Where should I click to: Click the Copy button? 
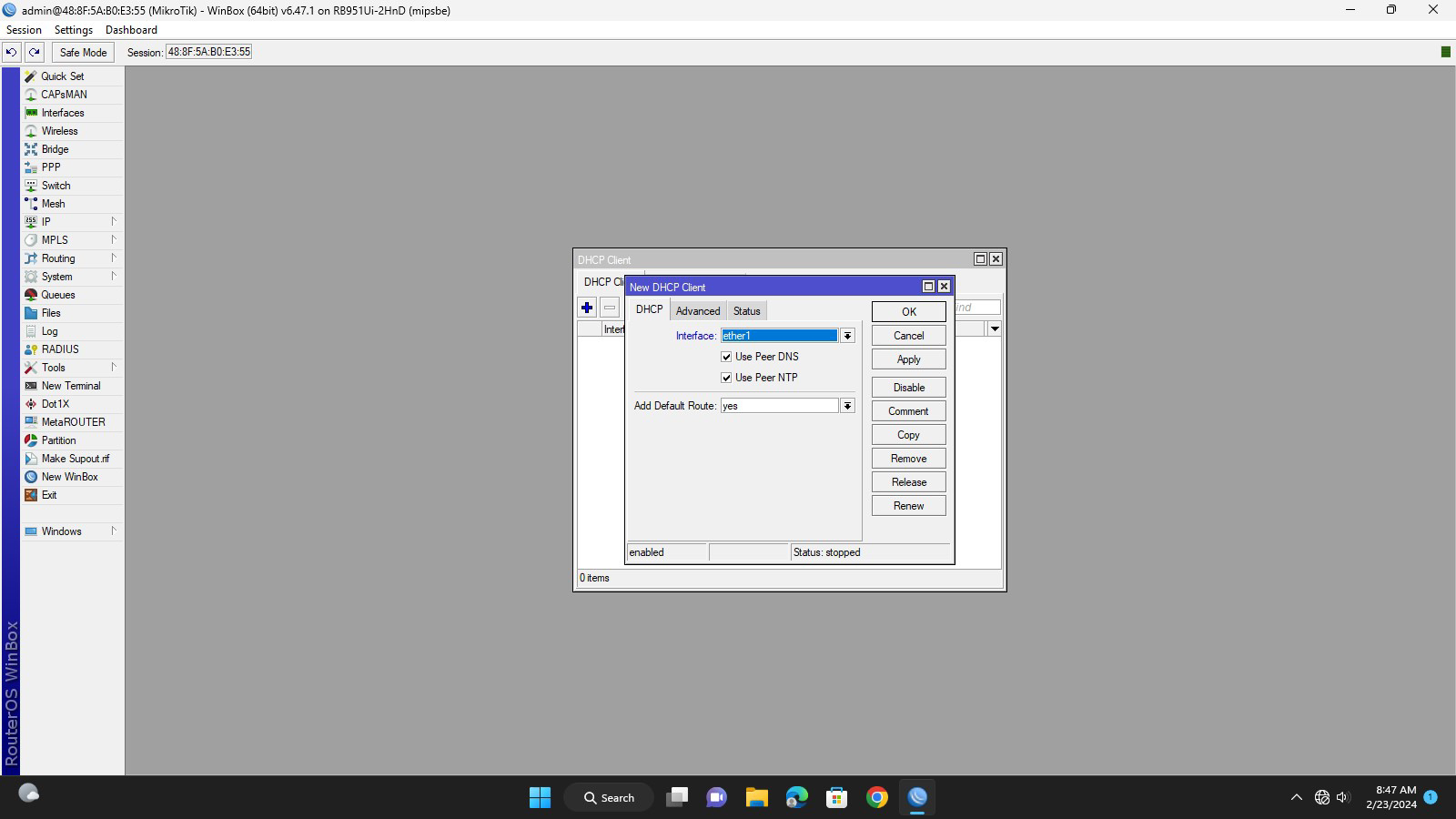tap(908, 435)
